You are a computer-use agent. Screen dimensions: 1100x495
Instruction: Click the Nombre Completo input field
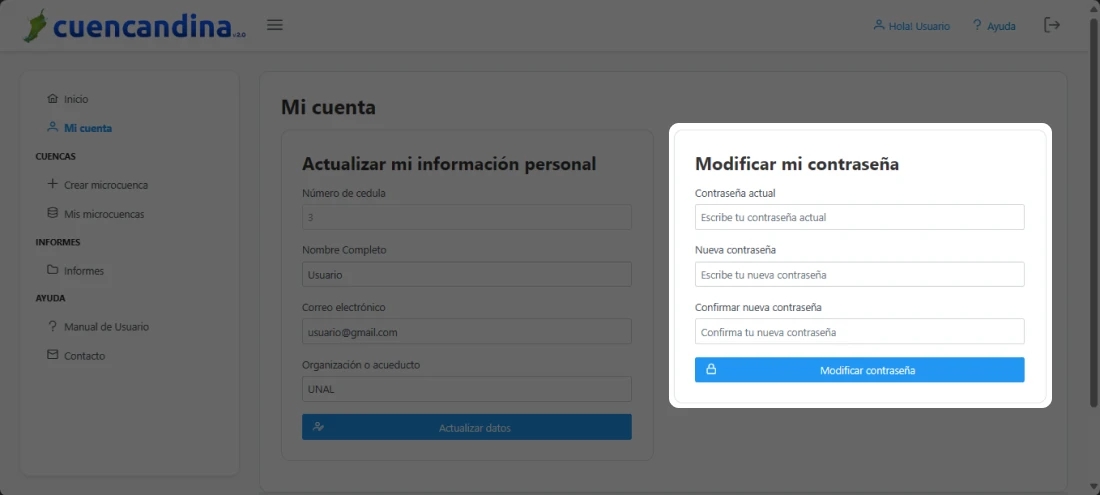pyautogui.click(x=466, y=274)
